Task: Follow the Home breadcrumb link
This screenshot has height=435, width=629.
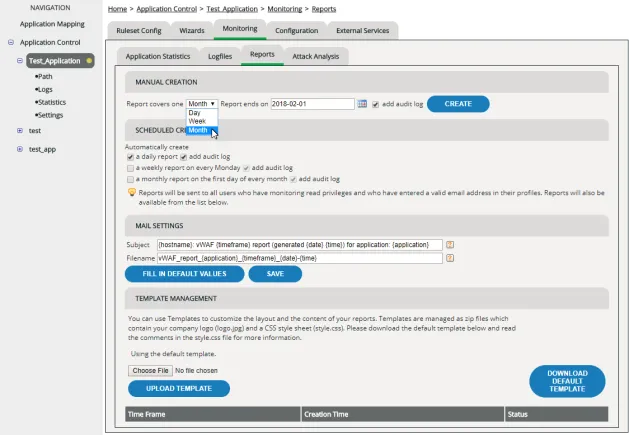Action: click(x=117, y=9)
